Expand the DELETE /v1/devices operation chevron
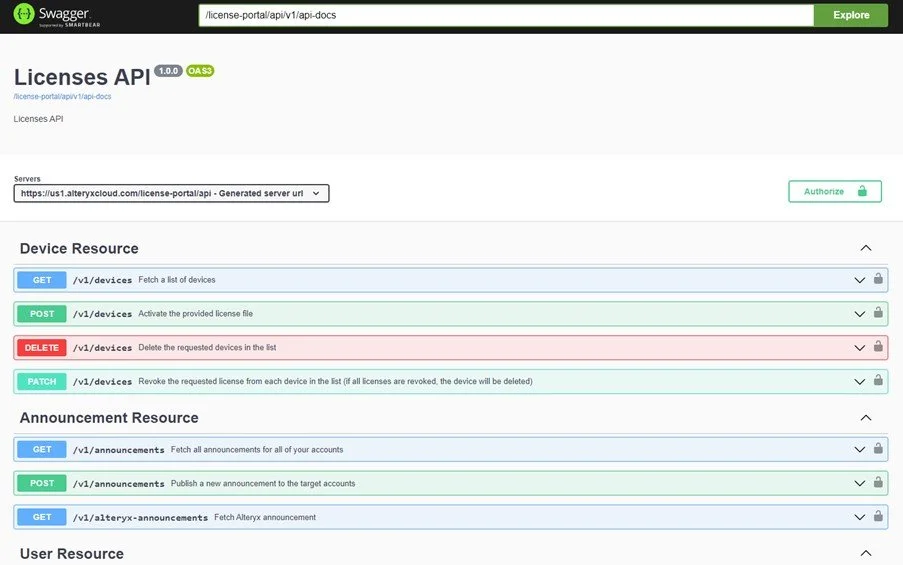The image size is (903, 565). point(859,348)
